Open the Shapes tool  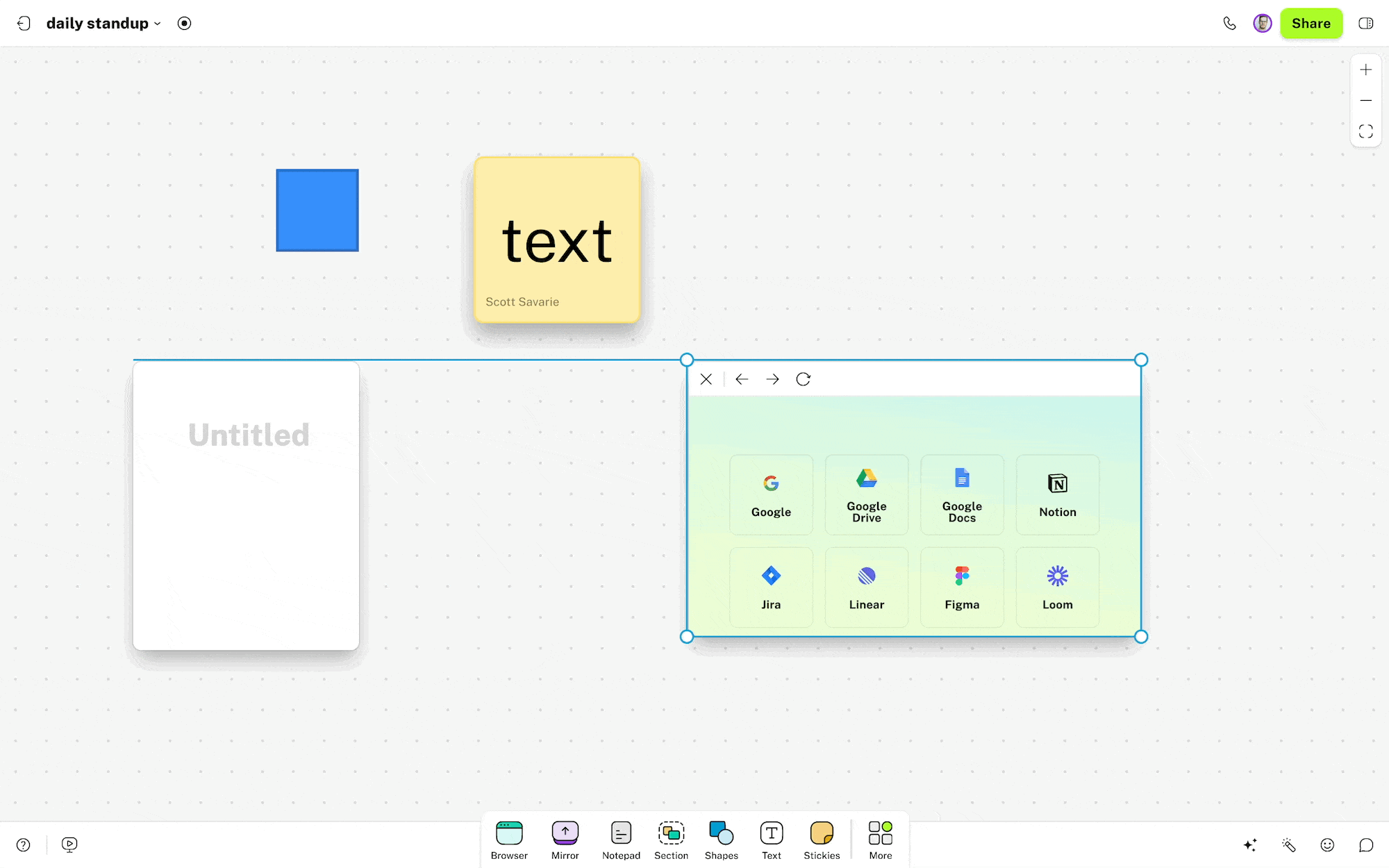click(x=721, y=840)
